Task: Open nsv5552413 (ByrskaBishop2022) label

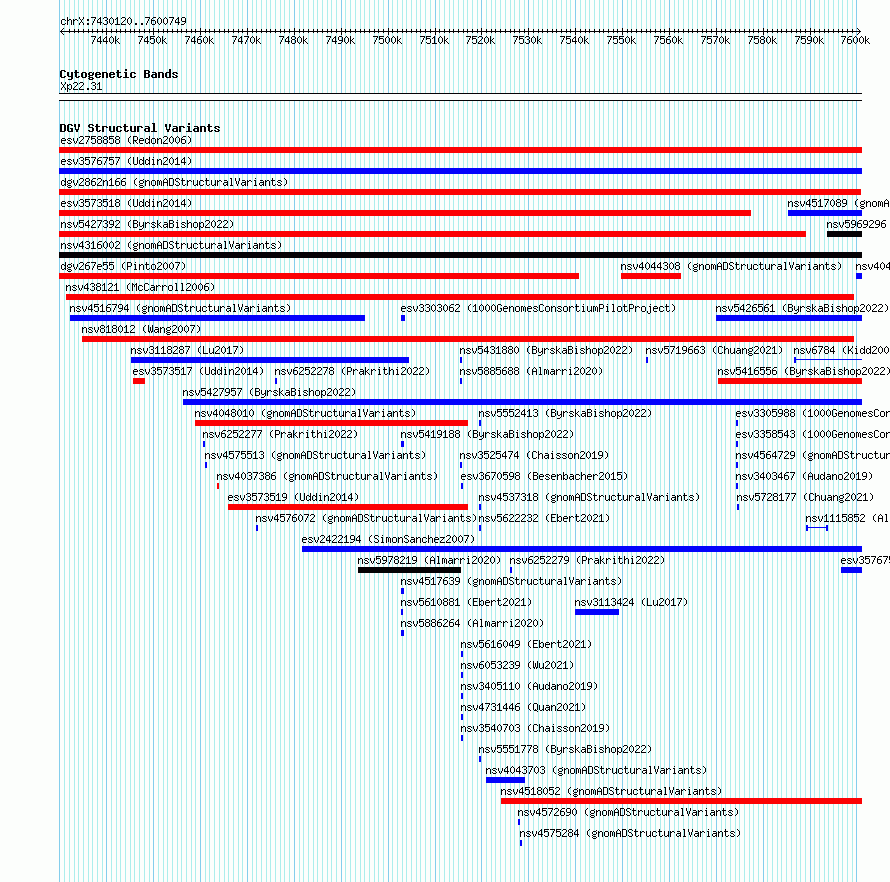Action: [565, 413]
